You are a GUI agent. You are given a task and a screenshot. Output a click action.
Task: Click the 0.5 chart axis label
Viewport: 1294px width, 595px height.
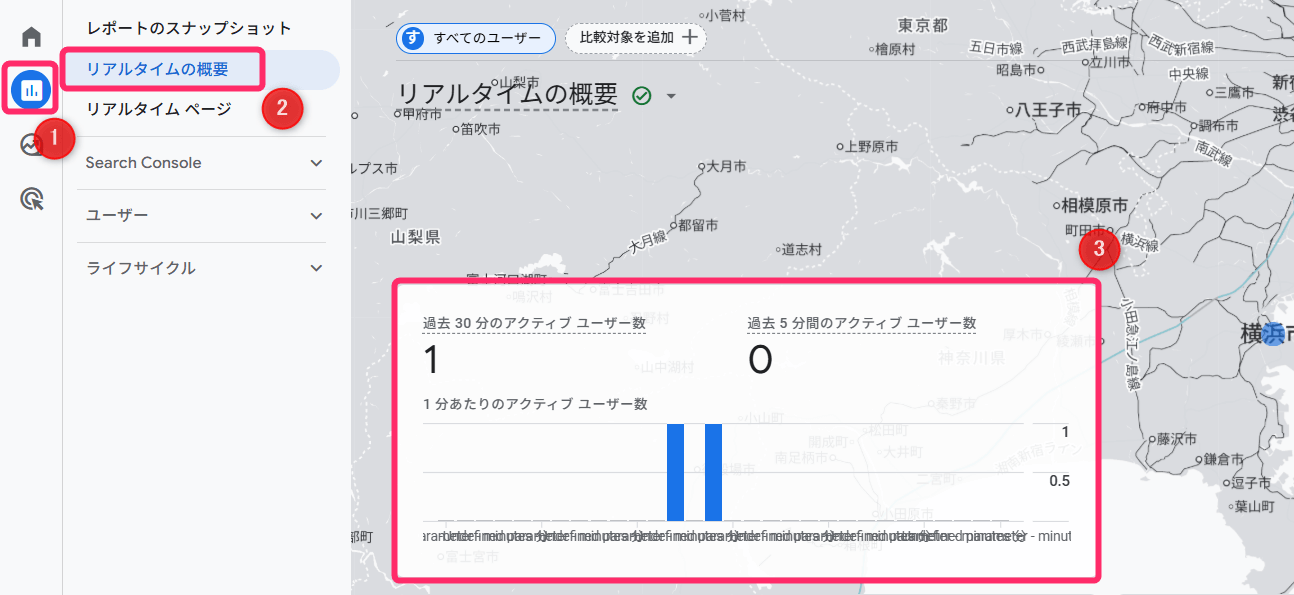click(1059, 481)
